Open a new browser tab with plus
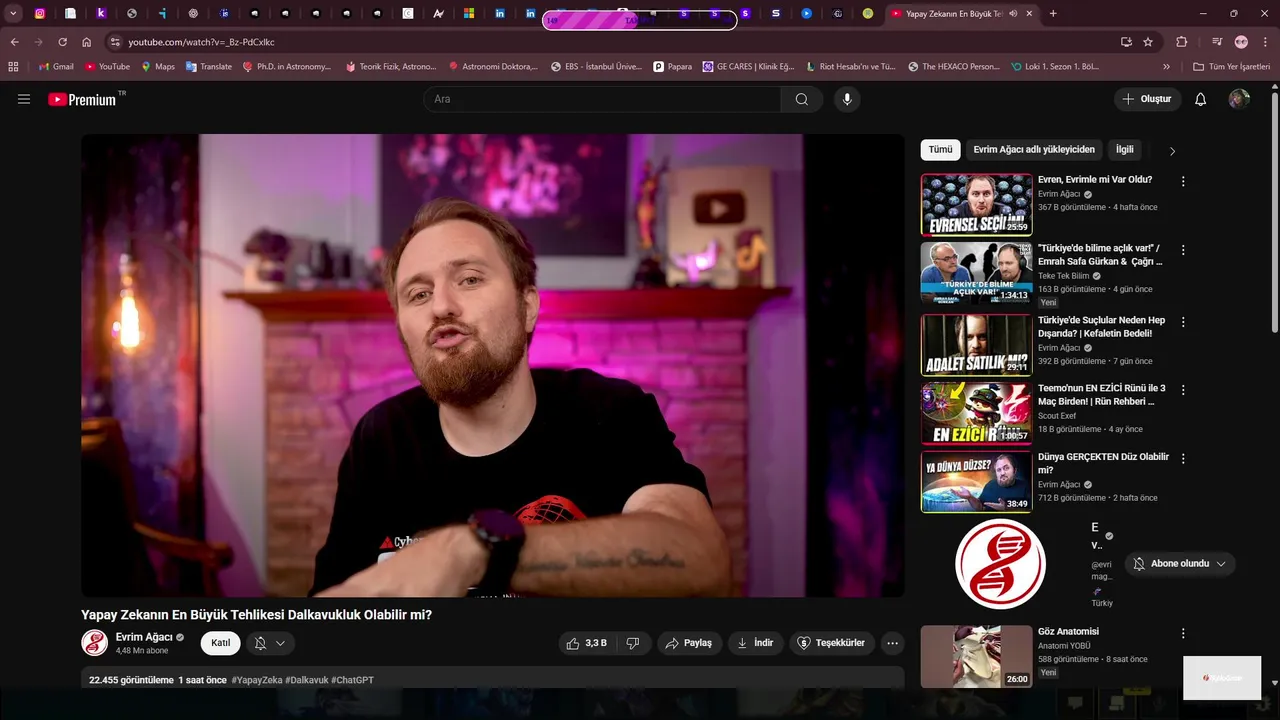Viewport: 1280px width, 720px height. tap(1053, 13)
